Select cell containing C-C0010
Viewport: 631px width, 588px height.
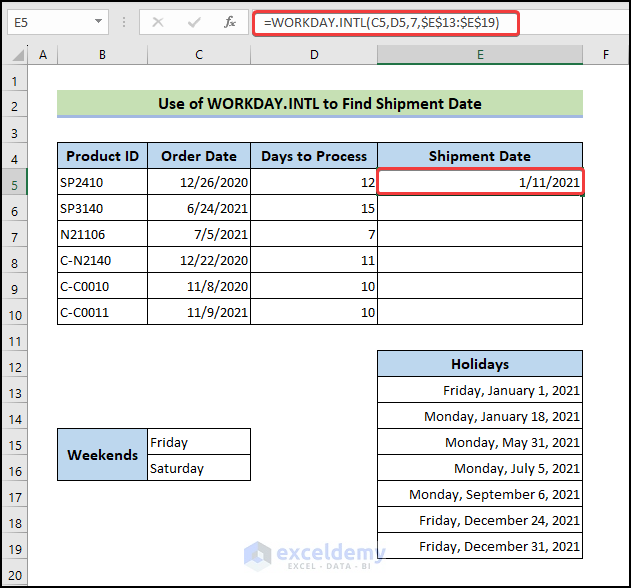coord(102,286)
